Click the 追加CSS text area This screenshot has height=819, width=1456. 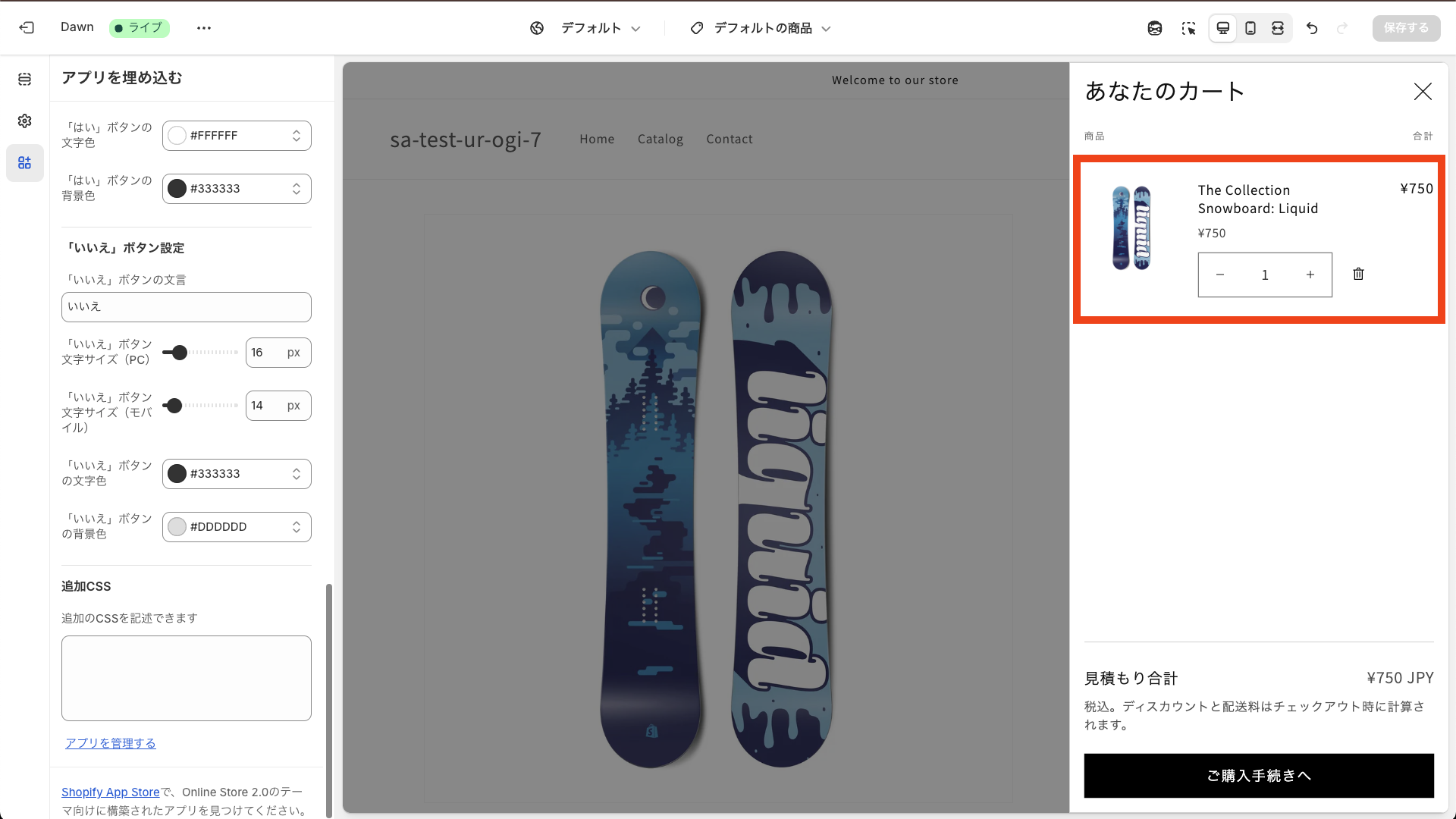pos(186,678)
